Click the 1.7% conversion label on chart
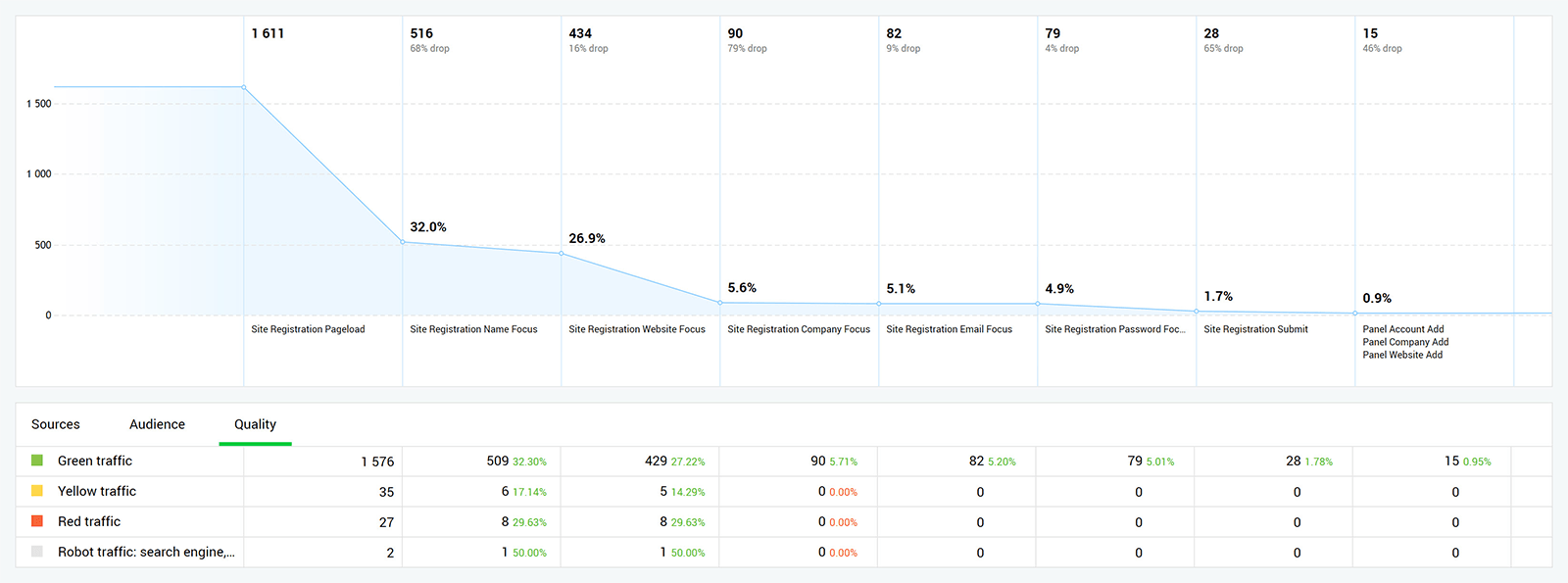The height and width of the screenshot is (583, 1568). pos(1218,296)
